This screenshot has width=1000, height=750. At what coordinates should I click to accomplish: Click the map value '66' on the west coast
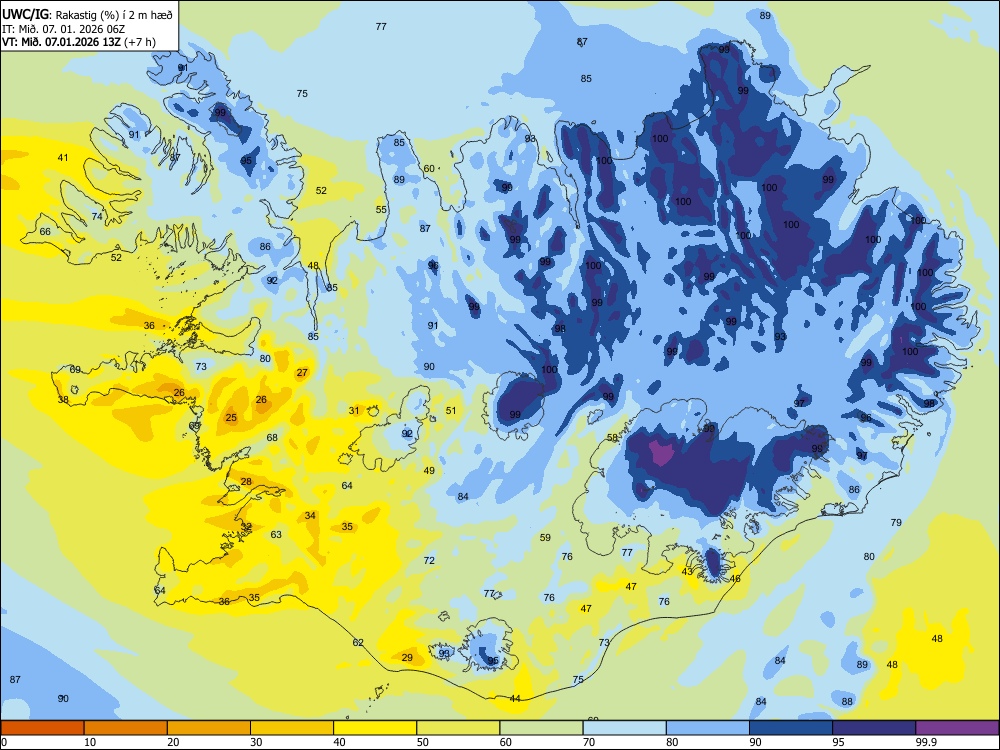pos(45,232)
